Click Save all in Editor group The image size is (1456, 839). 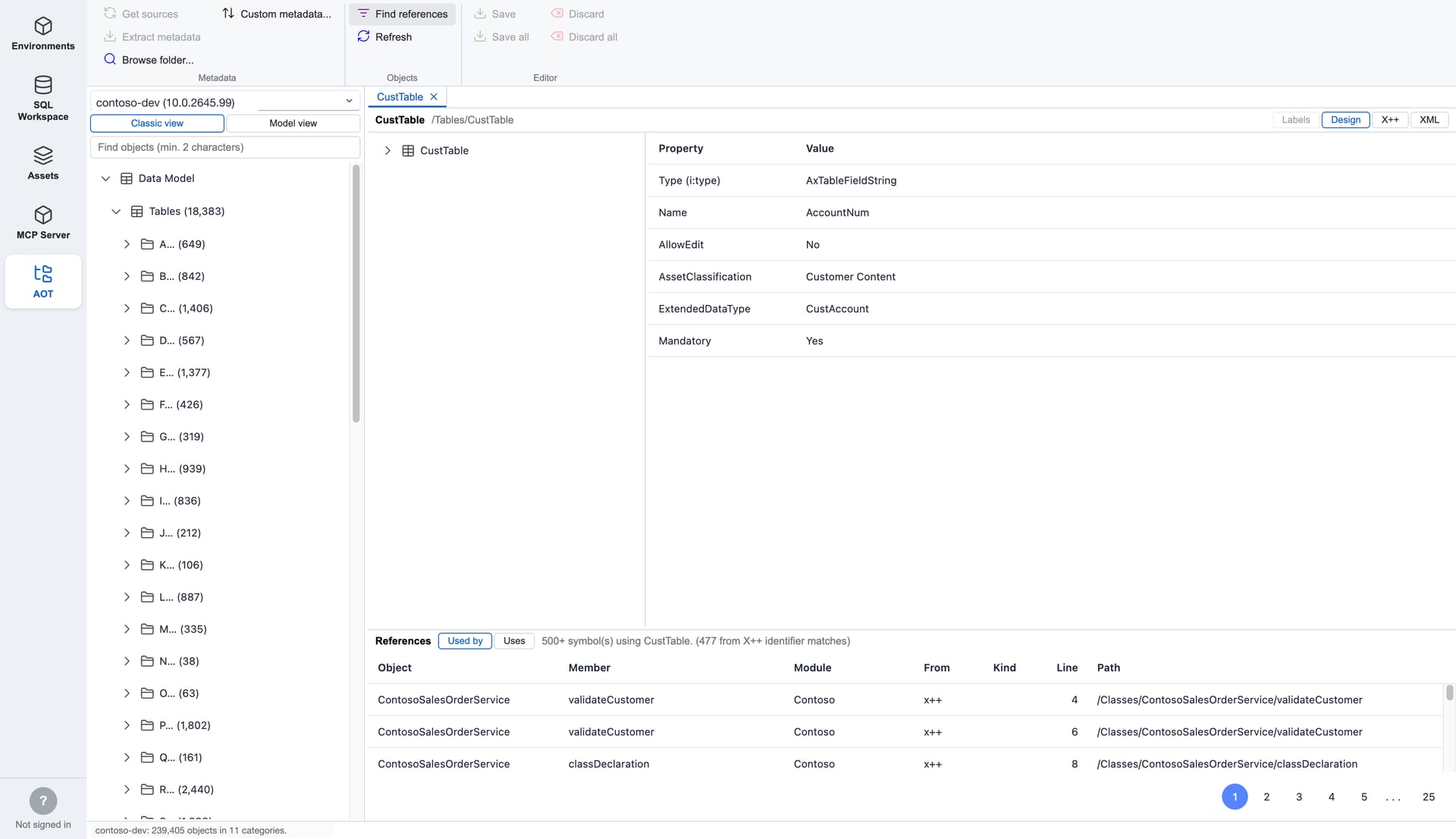pos(501,36)
